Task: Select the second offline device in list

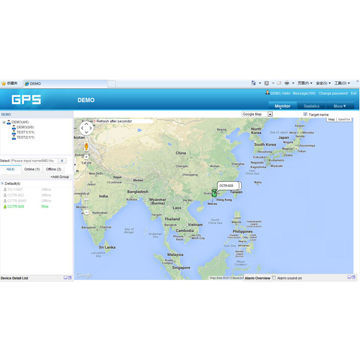Action: pos(27,195)
